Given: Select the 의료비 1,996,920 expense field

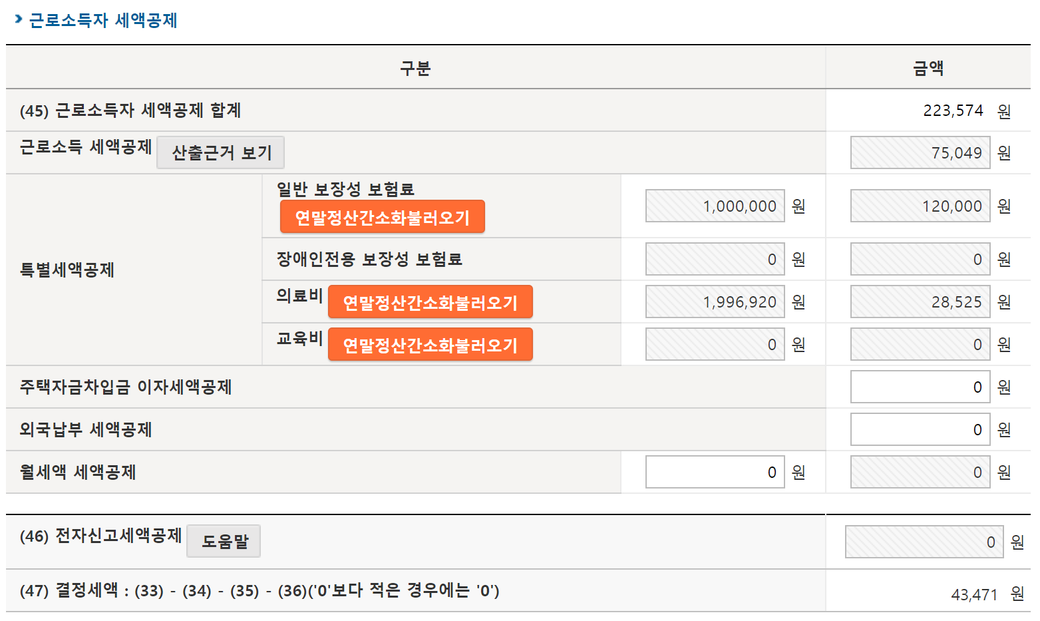Looking at the screenshot, I should click(x=715, y=302).
